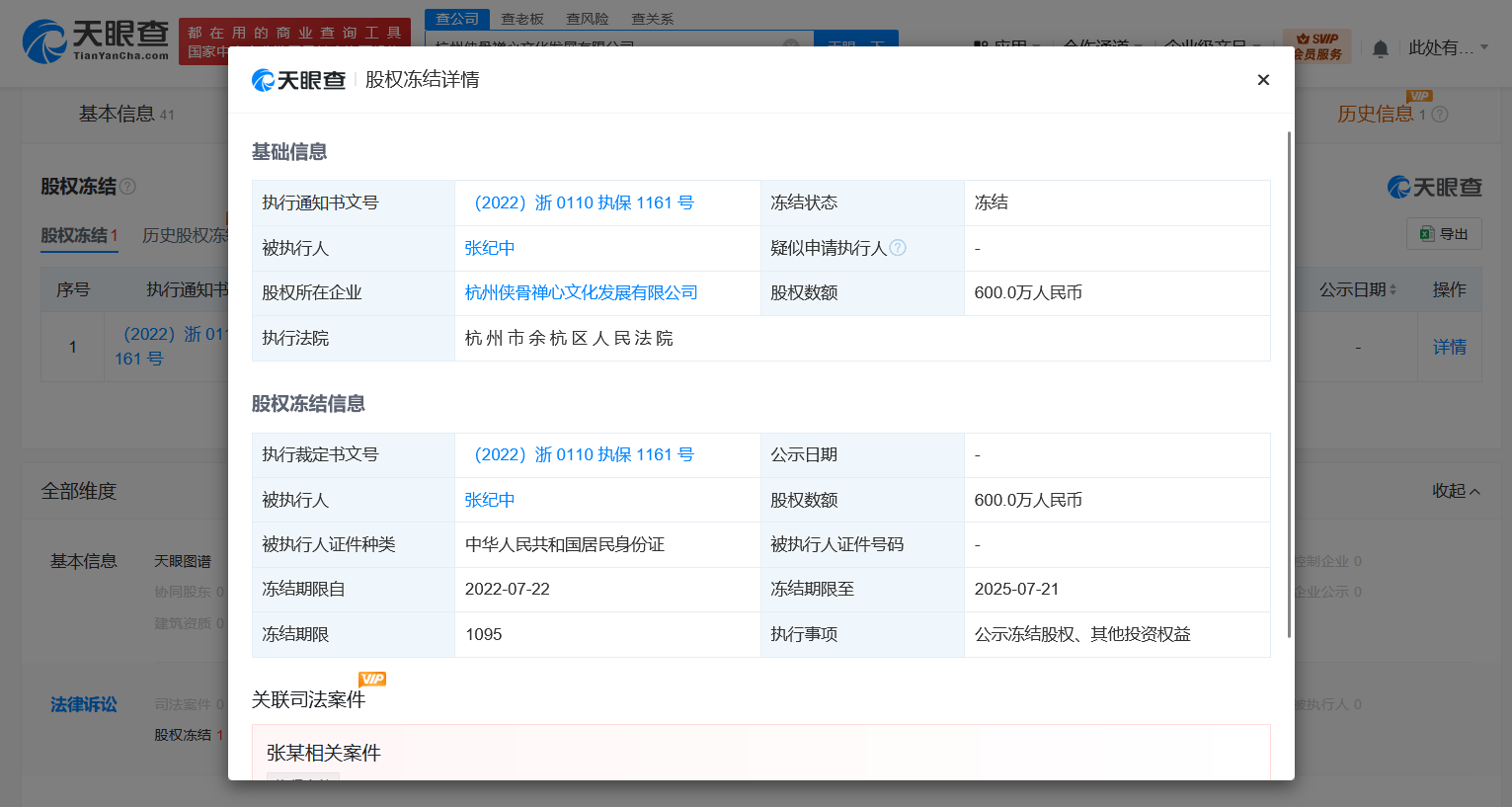Open 执行裁定书文号 (2022) 浙 0110 执保 1161 号 link
1512x807 pixels.
584,454
